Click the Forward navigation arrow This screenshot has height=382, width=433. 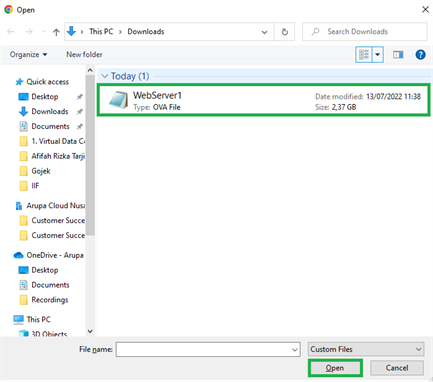coord(29,32)
